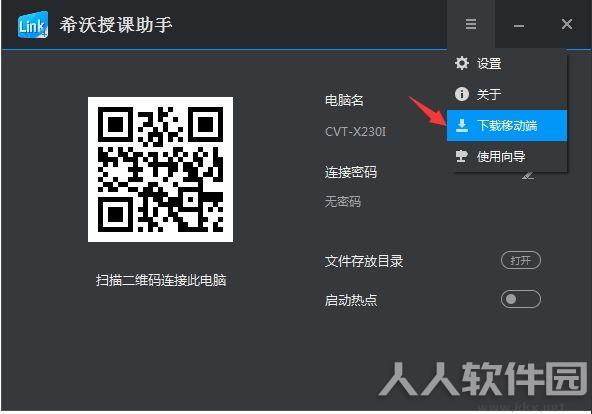Screen dimensions: 592x414
Task: Click the 无密码 password text
Action: click(x=343, y=202)
